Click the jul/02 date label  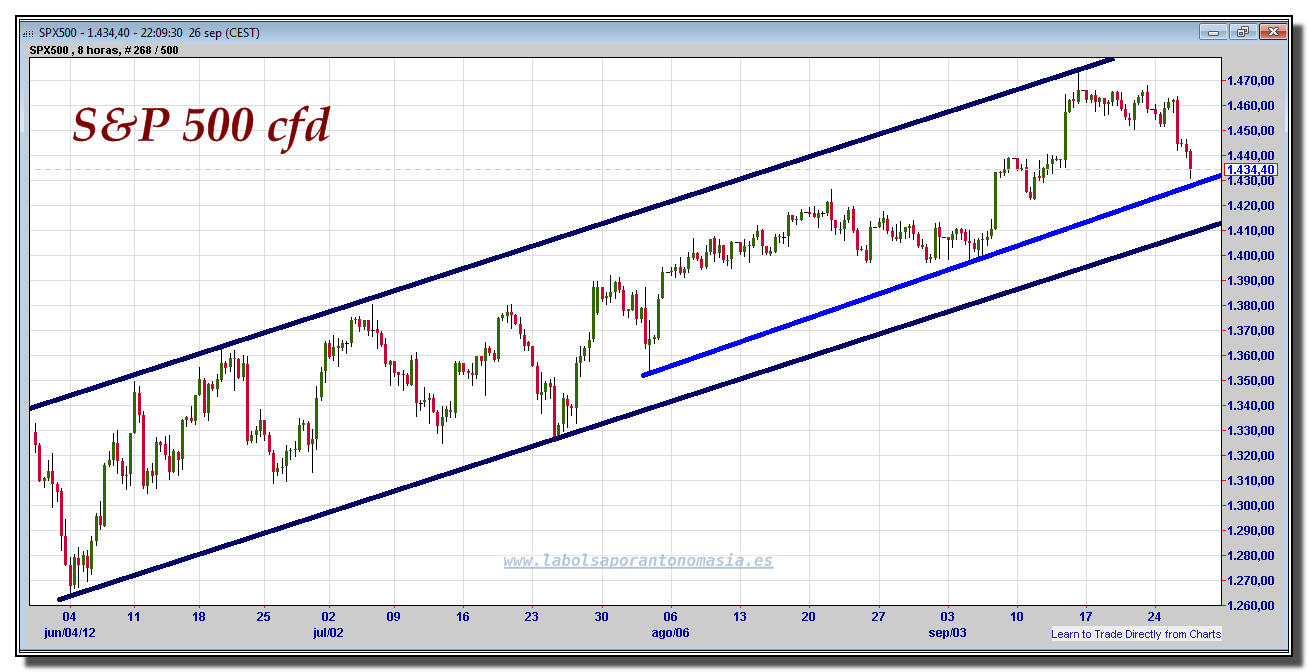pos(328,632)
